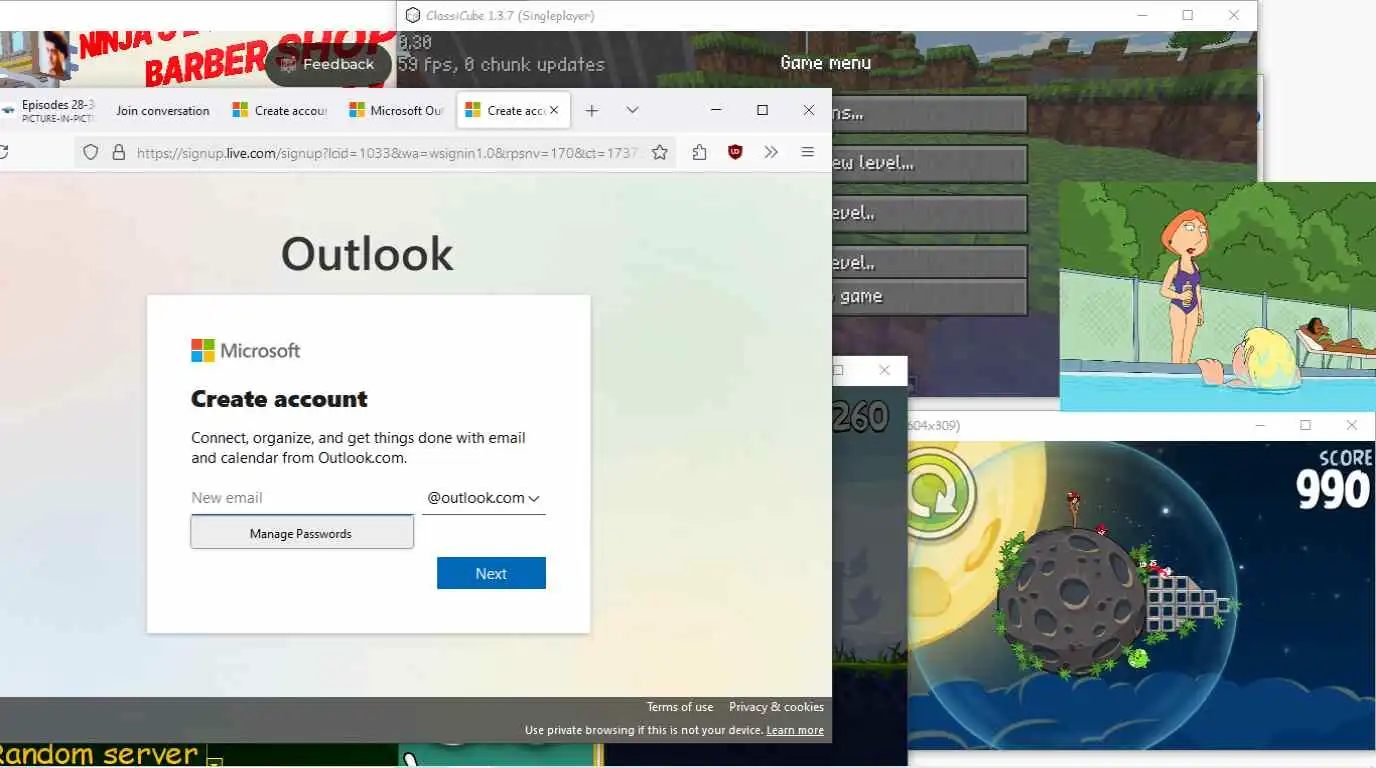Minimize the Firefox browser window

click(716, 110)
